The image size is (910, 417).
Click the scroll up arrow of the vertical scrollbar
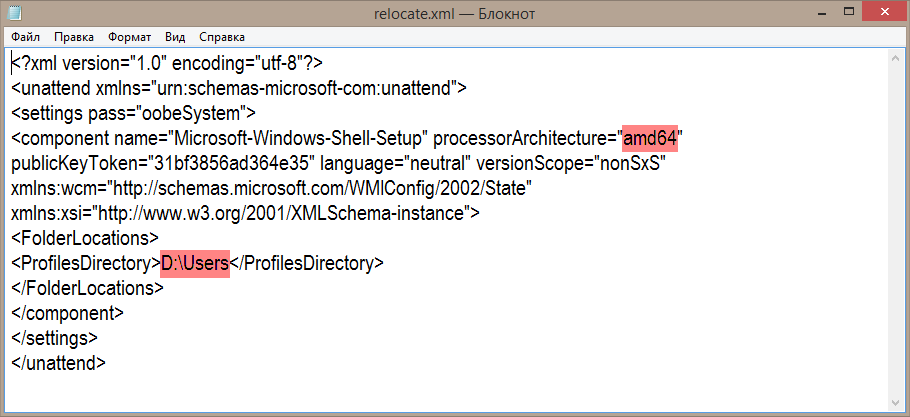point(899,56)
